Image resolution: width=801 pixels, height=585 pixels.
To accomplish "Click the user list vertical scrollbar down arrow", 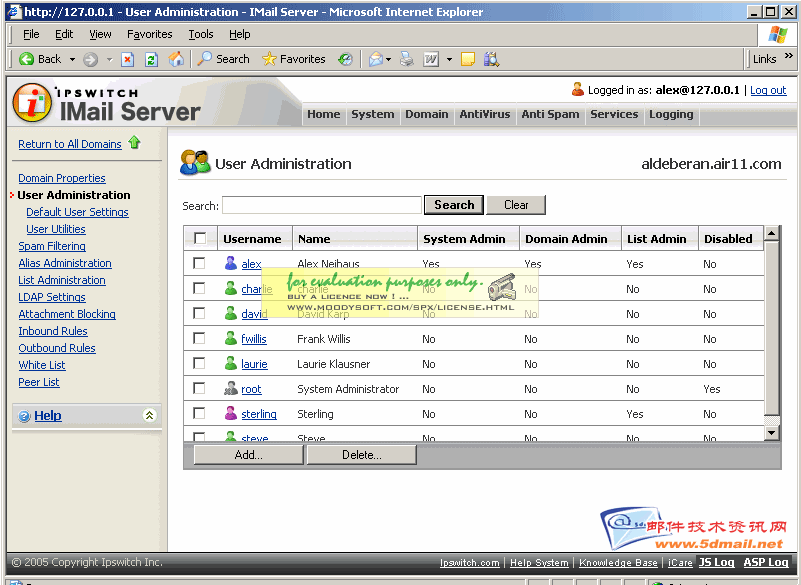I will [x=771, y=432].
